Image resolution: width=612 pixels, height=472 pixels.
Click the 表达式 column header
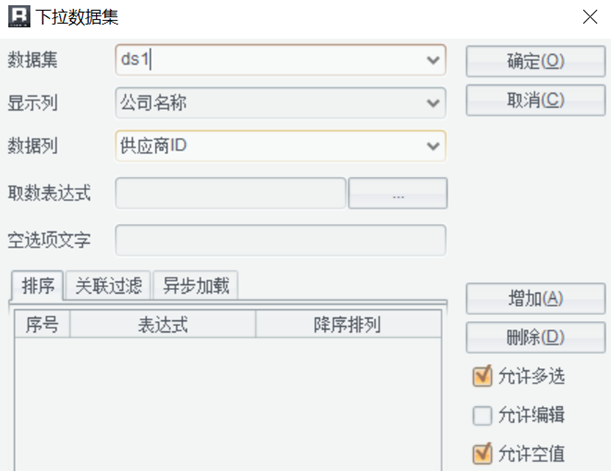tap(163, 324)
